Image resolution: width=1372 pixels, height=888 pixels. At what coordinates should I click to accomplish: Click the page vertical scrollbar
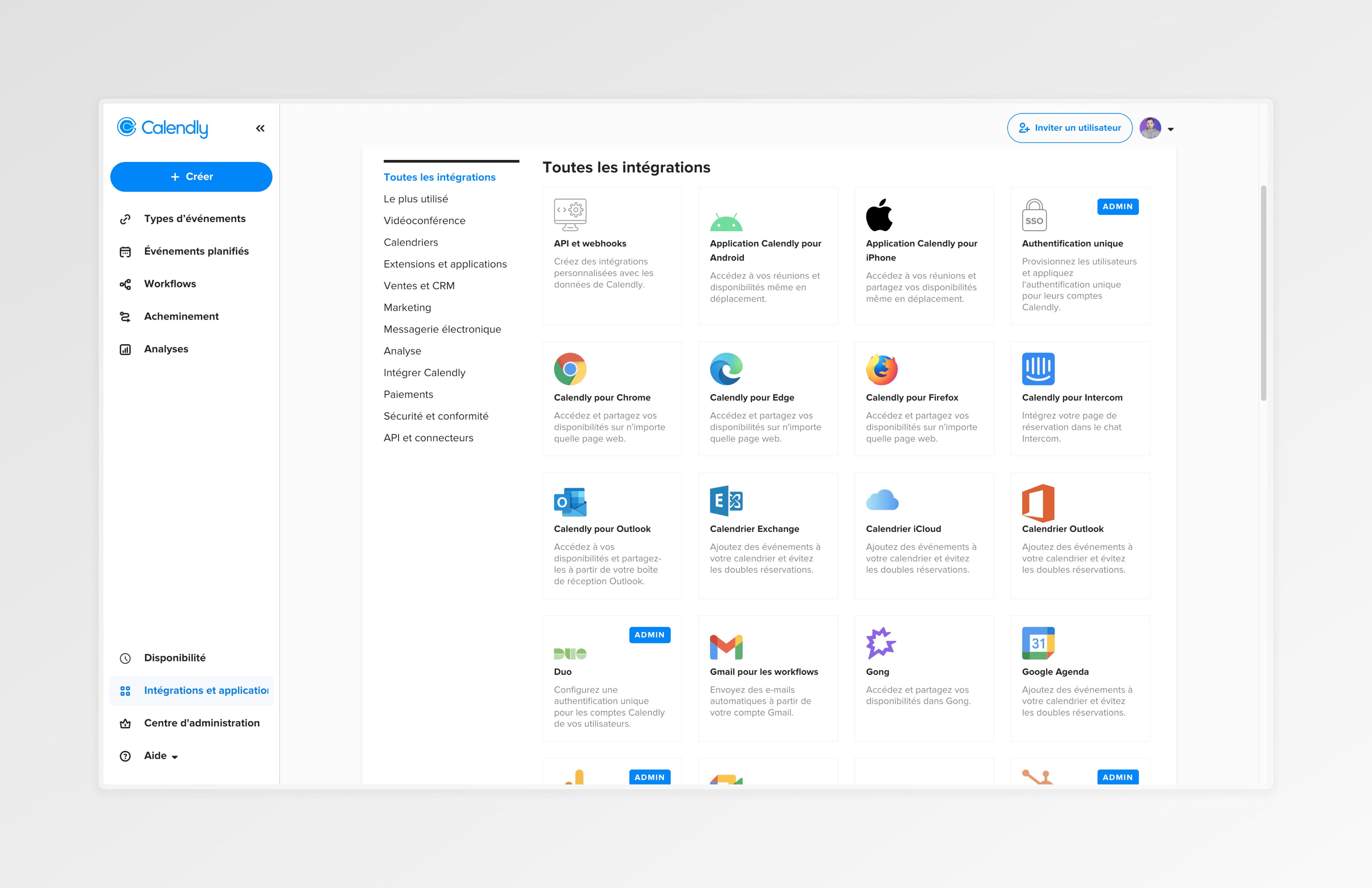tap(1263, 293)
